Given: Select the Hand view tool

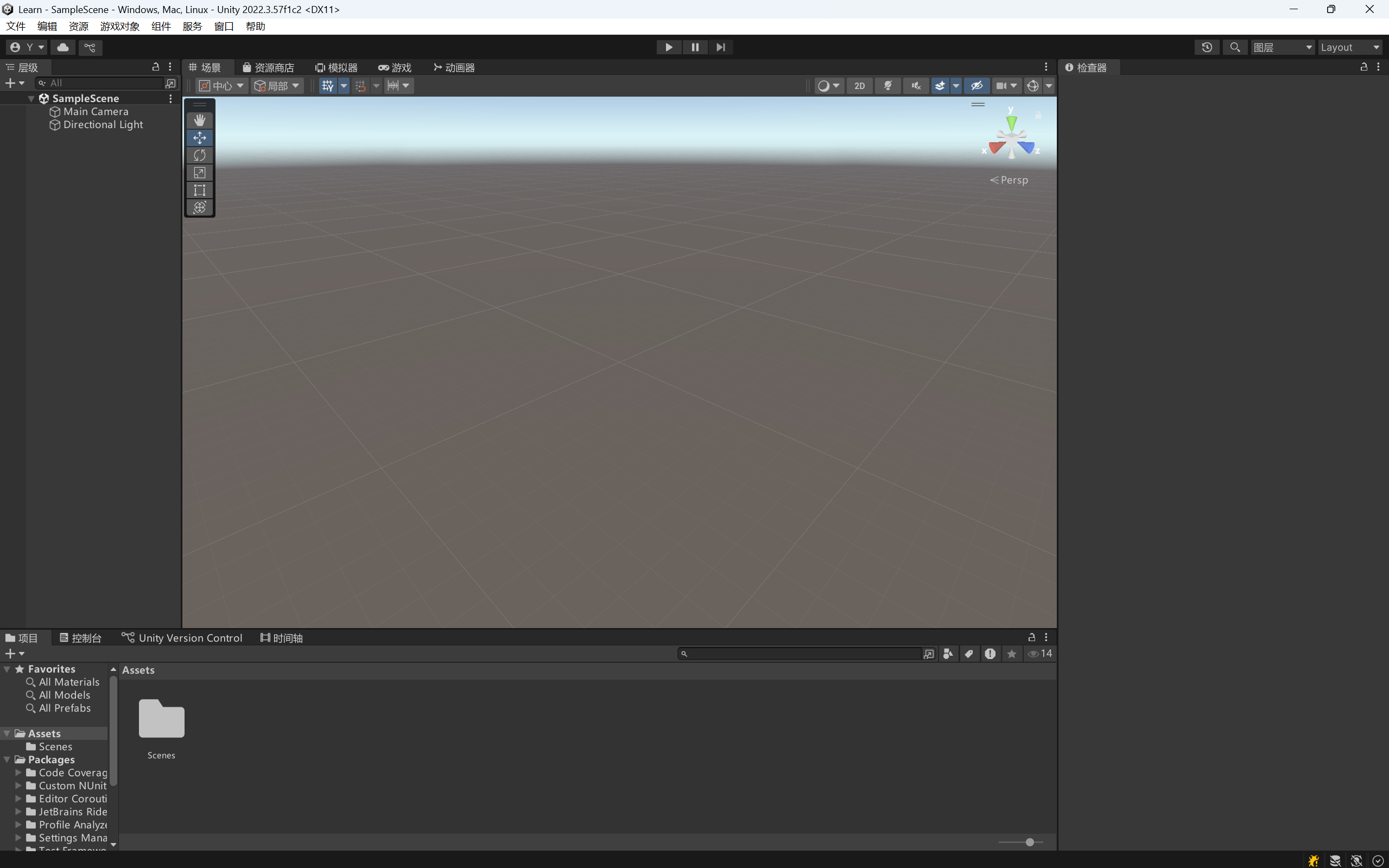Looking at the screenshot, I should 199,120.
